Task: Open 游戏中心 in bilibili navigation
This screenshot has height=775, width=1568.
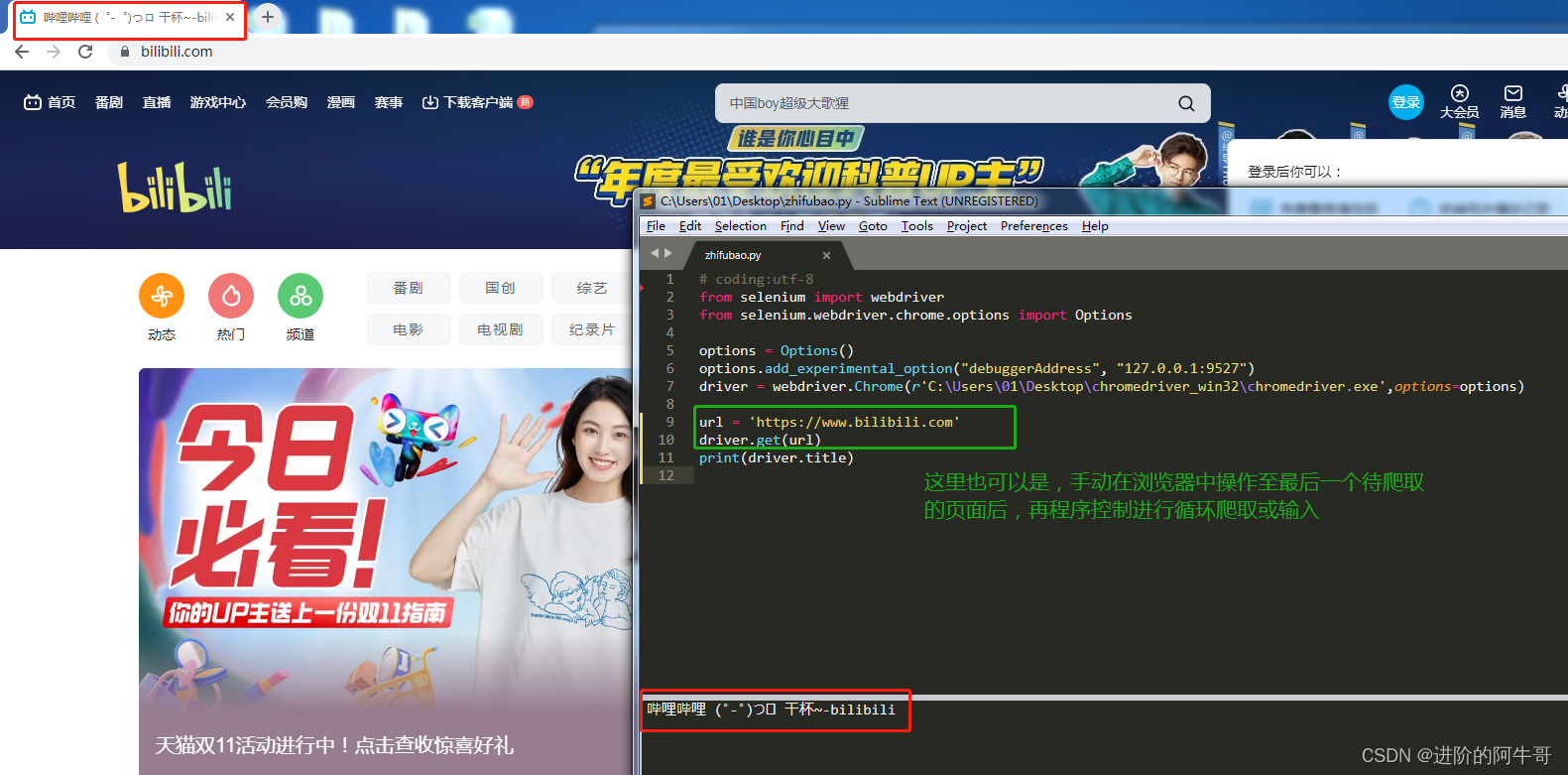Action: (x=218, y=102)
